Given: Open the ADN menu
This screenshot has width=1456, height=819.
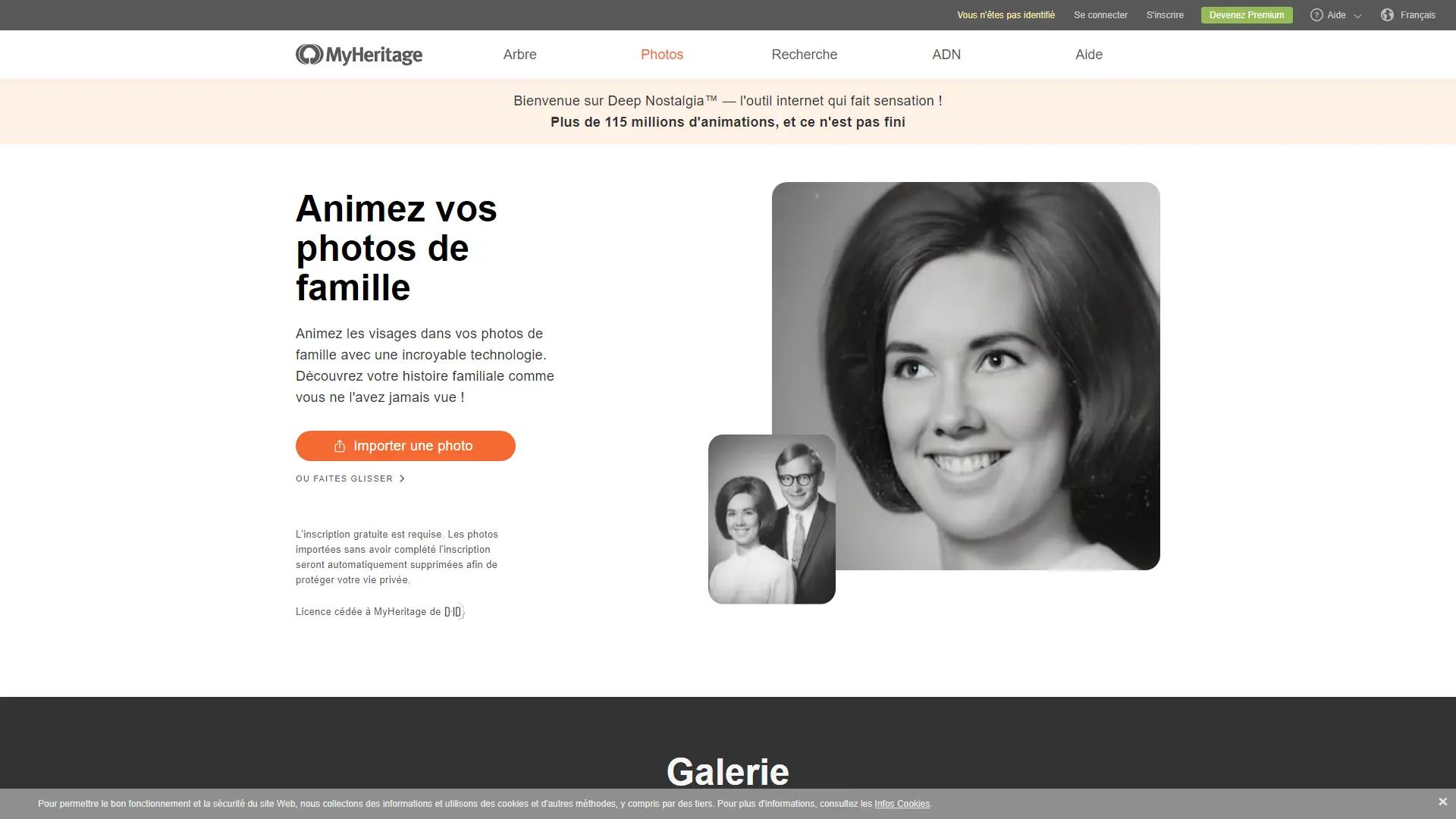Looking at the screenshot, I should (946, 55).
